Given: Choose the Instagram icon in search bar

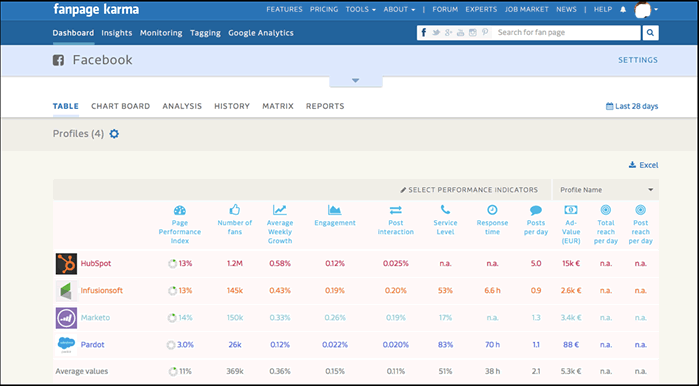Looking at the screenshot, I should pyautogui.click(x=472, y=33).
